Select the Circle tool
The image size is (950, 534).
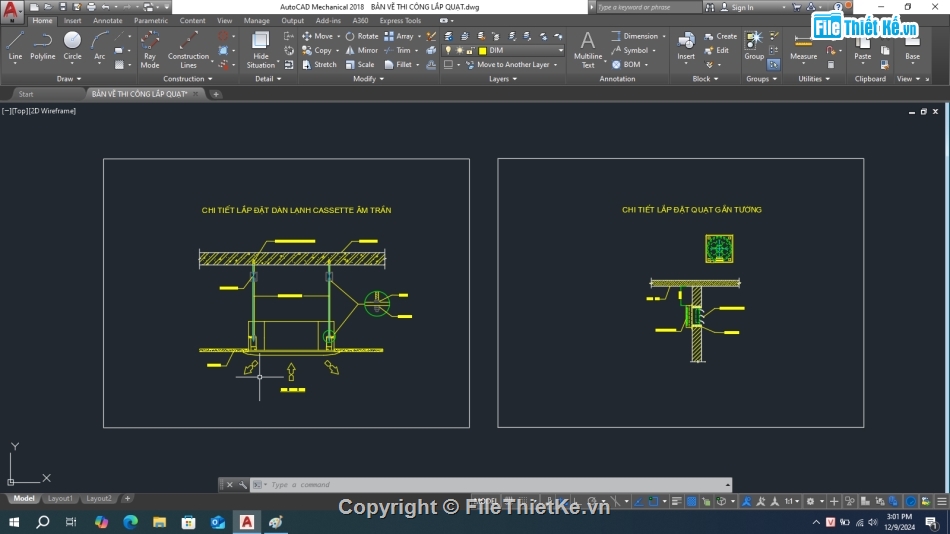(72, 45)
